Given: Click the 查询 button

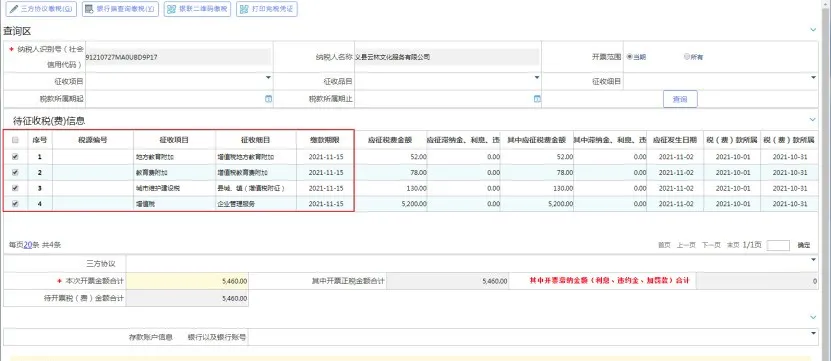Looking at the screenshot, I should click(680, 99).
